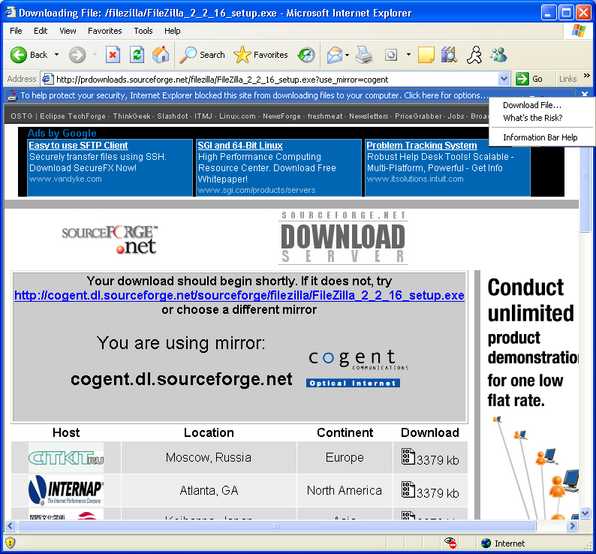
Task: Click the ThinkGeek link in OSTG bar
Action: coord(132,116)
